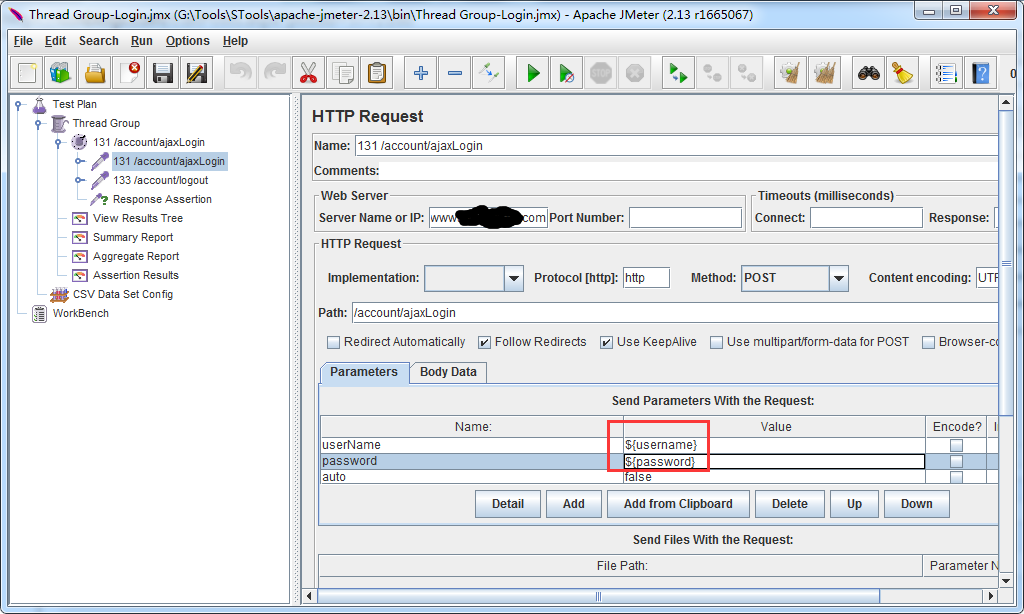Image resolution: width=1024 pixels, height=614 pixels.
Task: Click the Expand All plus icon
Action: coord(421,73)
